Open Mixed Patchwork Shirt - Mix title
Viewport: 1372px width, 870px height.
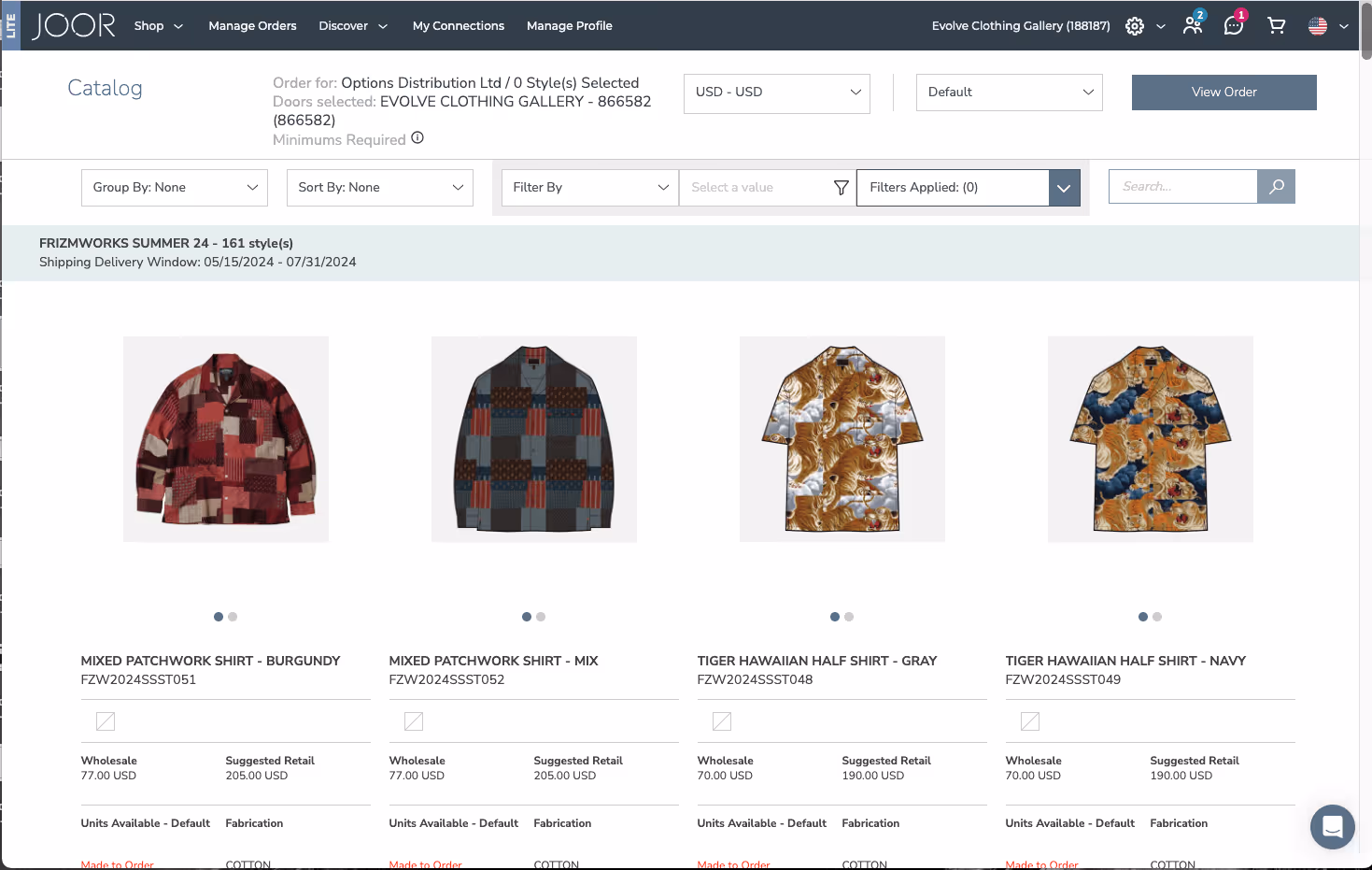click(493, 661)
